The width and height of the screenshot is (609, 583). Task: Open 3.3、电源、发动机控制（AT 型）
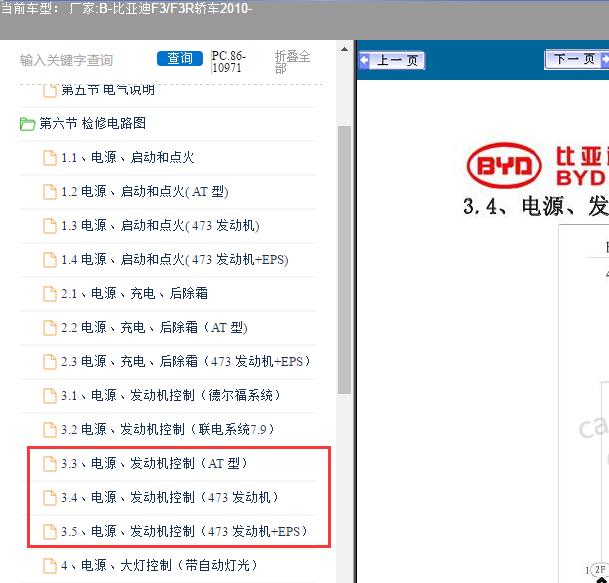[154, 463]
